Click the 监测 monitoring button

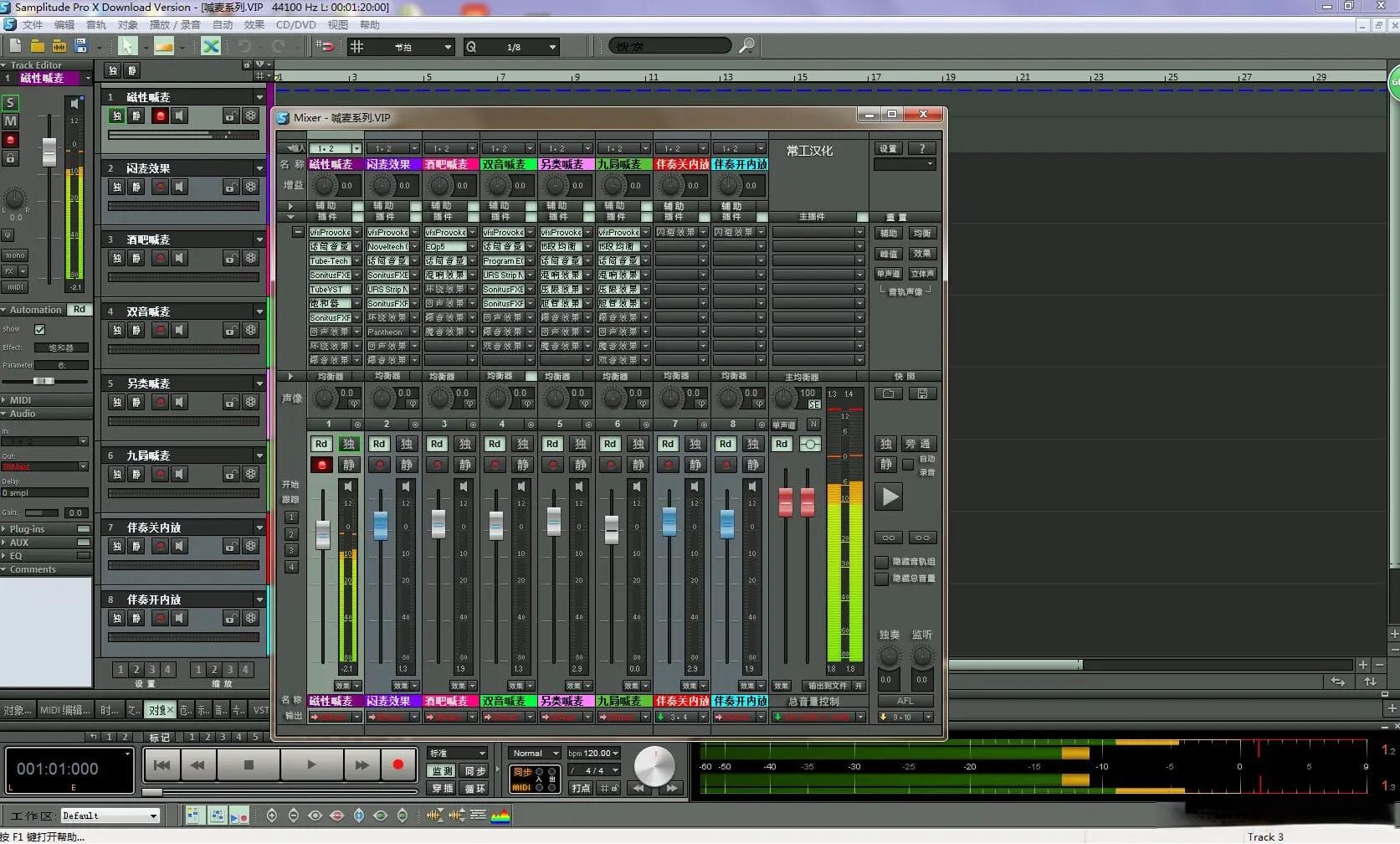pyautogui.click(x=441, y=771)
